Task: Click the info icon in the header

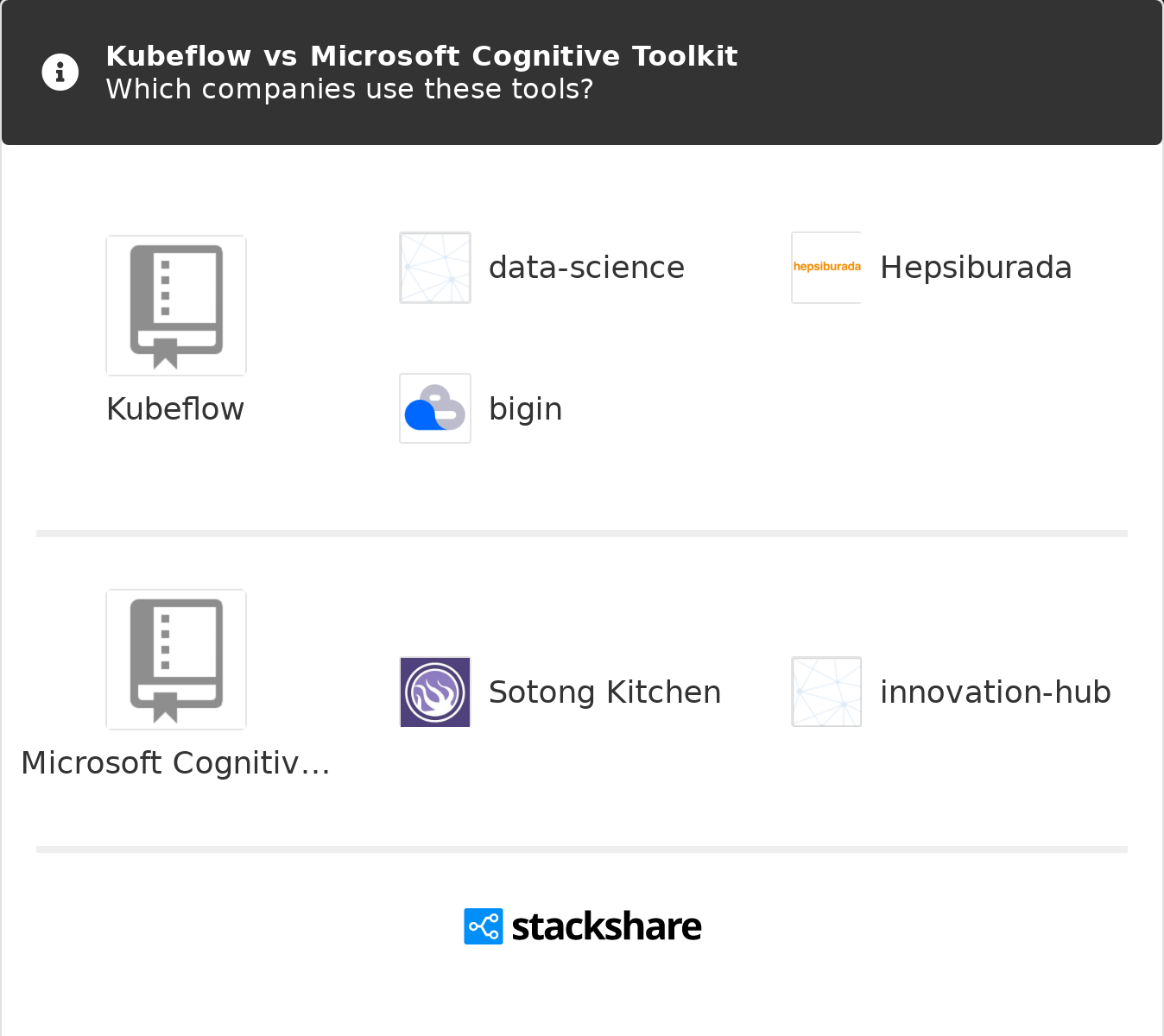Action: [60, 73]
